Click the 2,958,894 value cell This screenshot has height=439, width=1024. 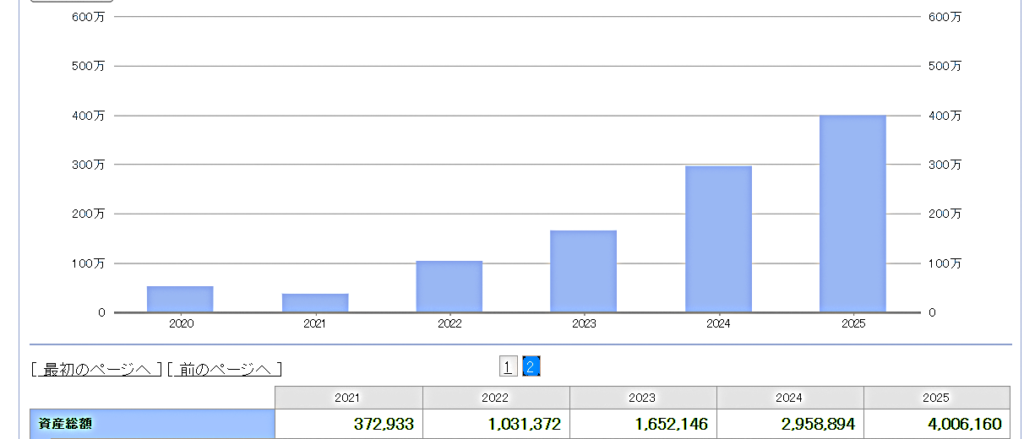tap(789, 424)
